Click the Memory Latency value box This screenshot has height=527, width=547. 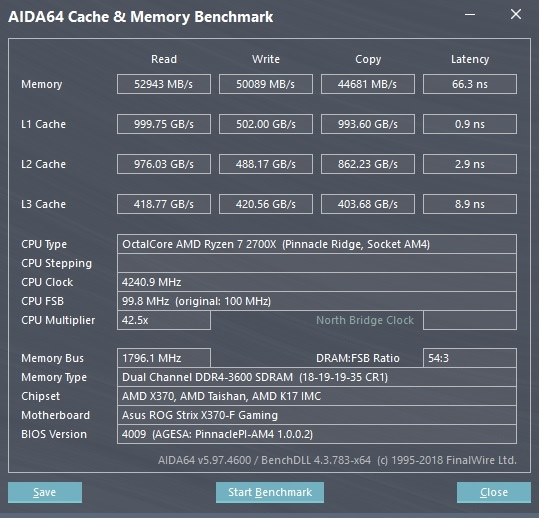[x=470, y=84]
